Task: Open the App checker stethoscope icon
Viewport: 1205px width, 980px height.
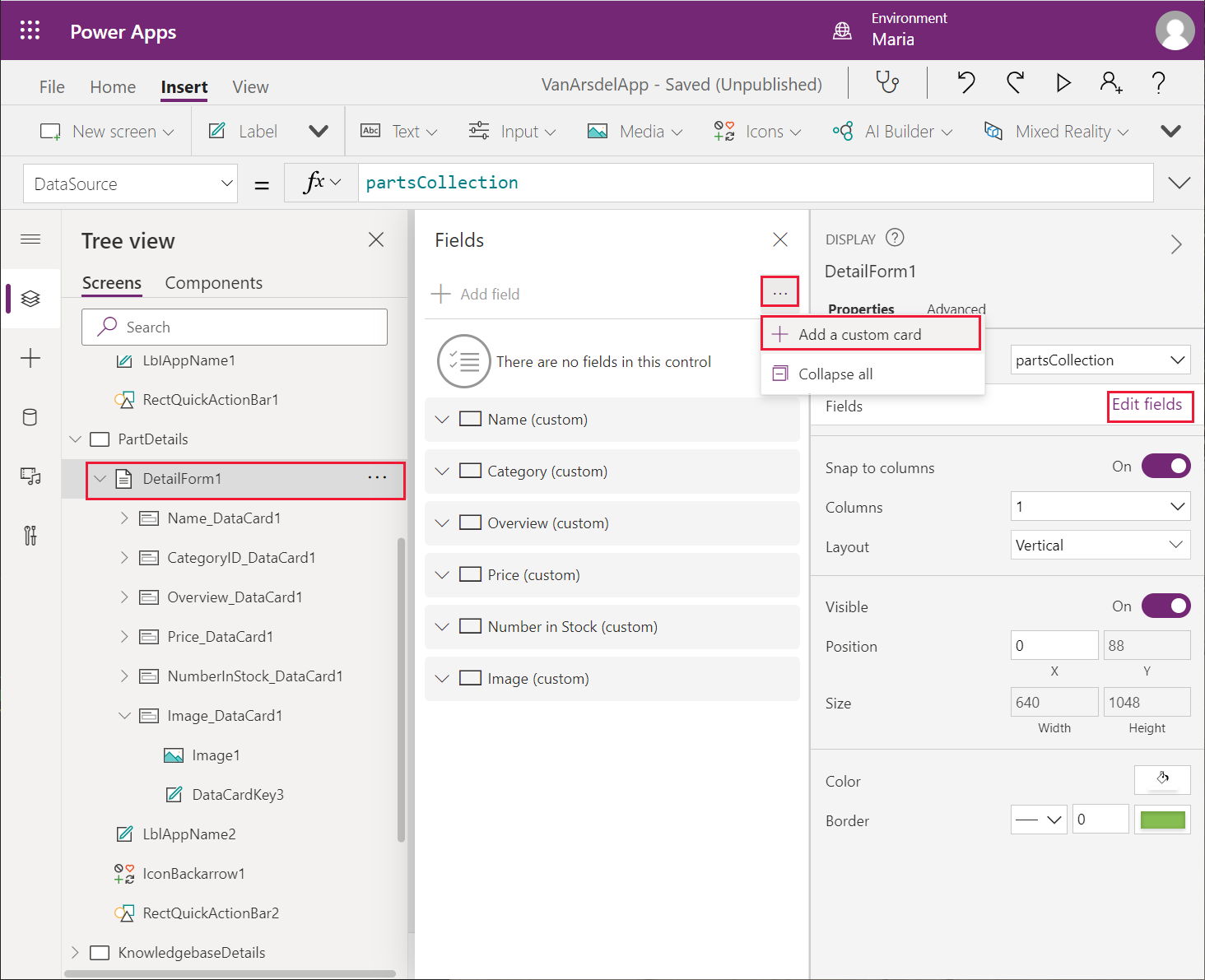Action: tap(886, 82)
